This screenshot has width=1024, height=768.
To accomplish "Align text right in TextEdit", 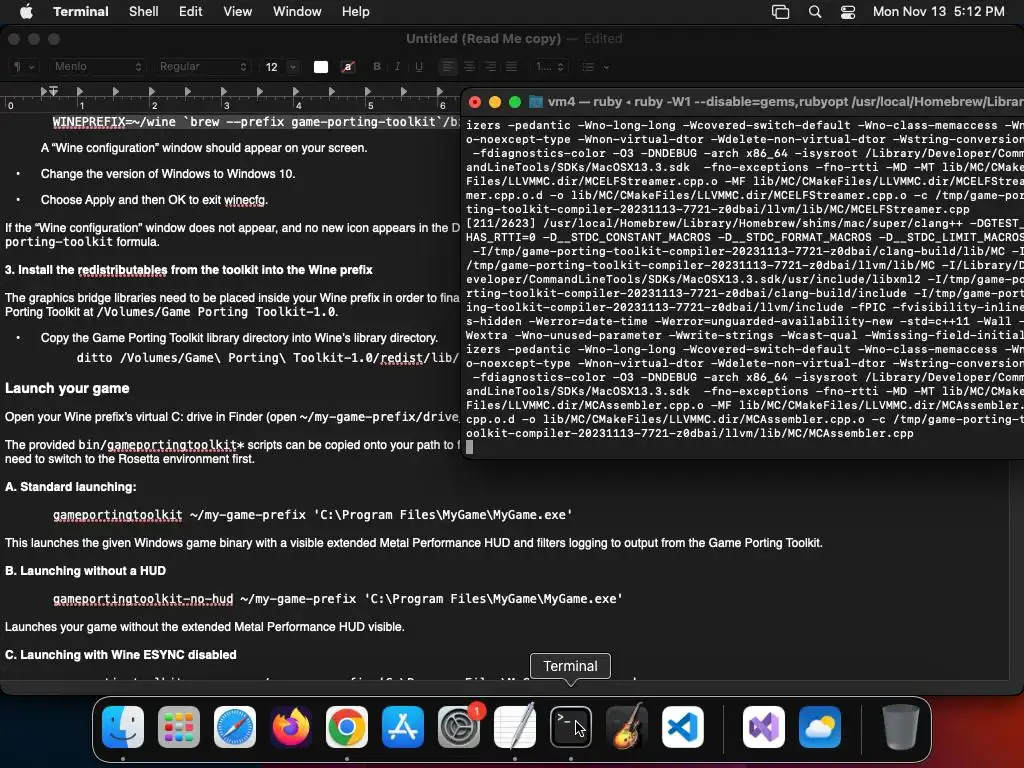I will (x=490, y=67).
